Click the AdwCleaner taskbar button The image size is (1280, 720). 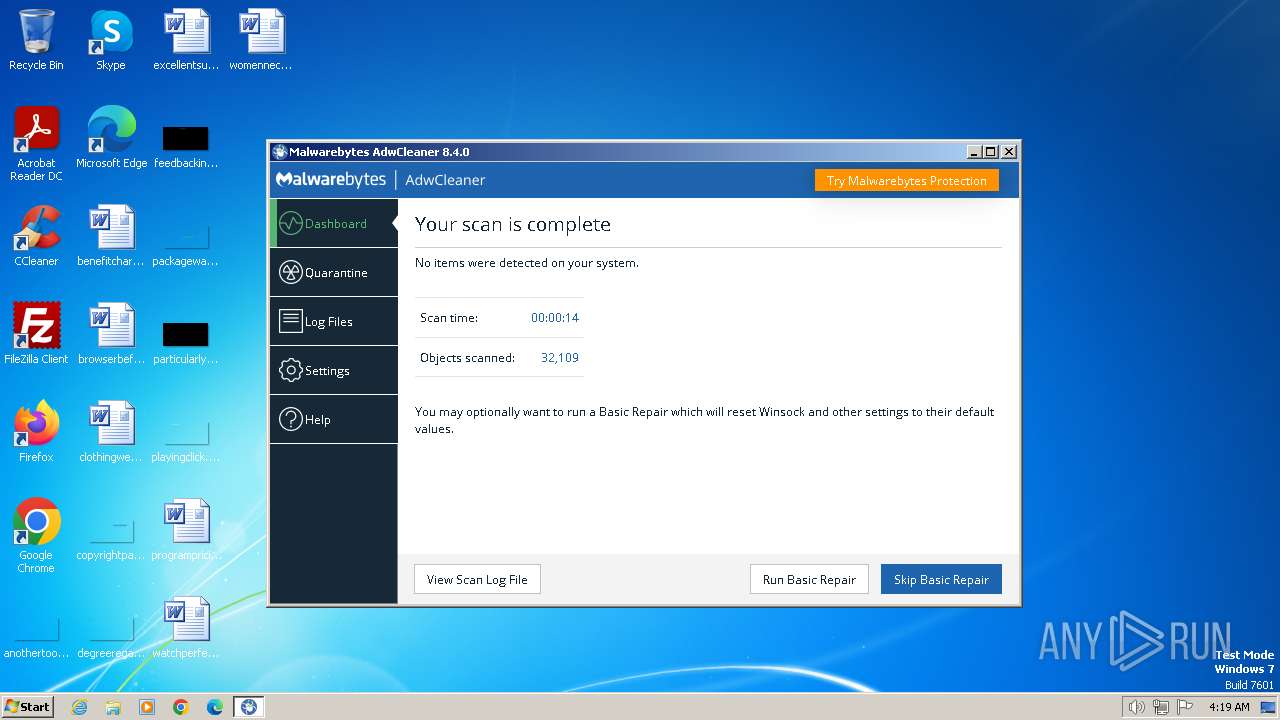[x=249, y=707]
